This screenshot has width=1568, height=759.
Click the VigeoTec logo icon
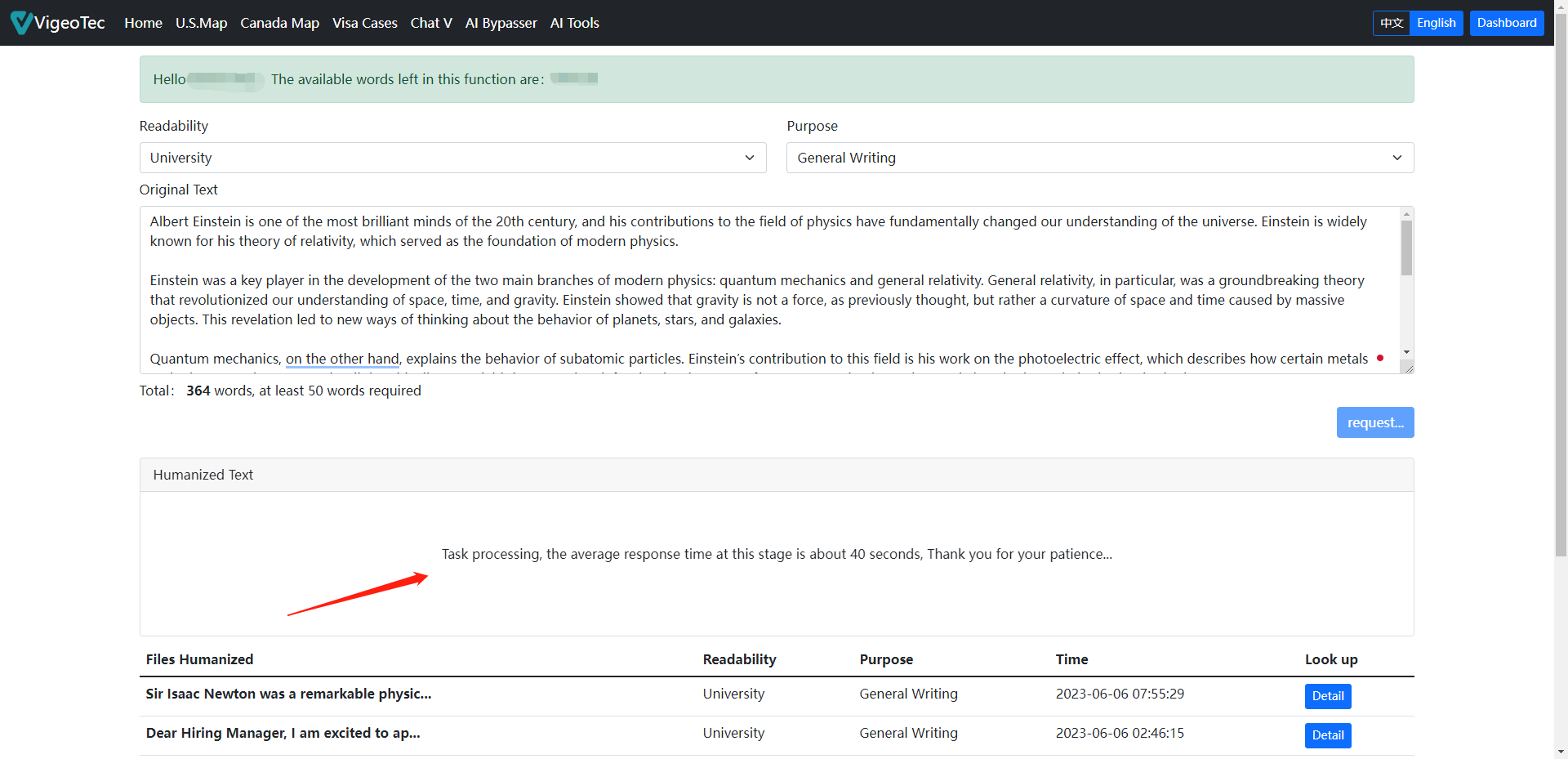coord(22,23)
